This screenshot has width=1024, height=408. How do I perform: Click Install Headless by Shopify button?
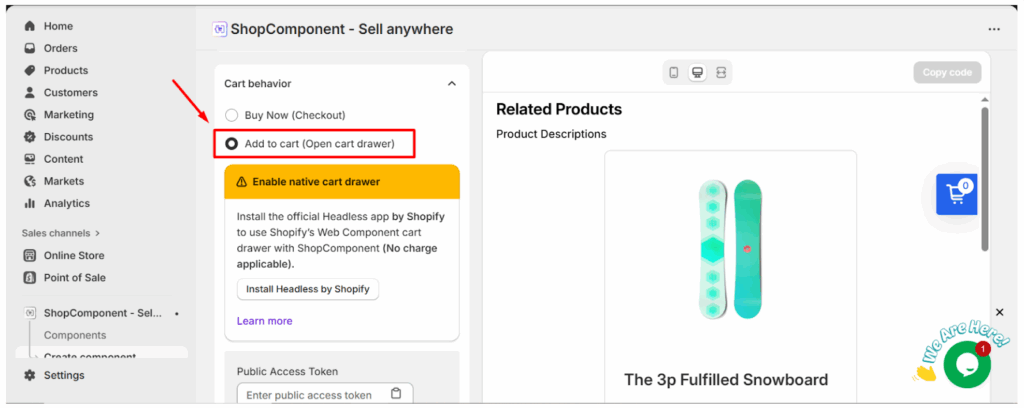308,289
